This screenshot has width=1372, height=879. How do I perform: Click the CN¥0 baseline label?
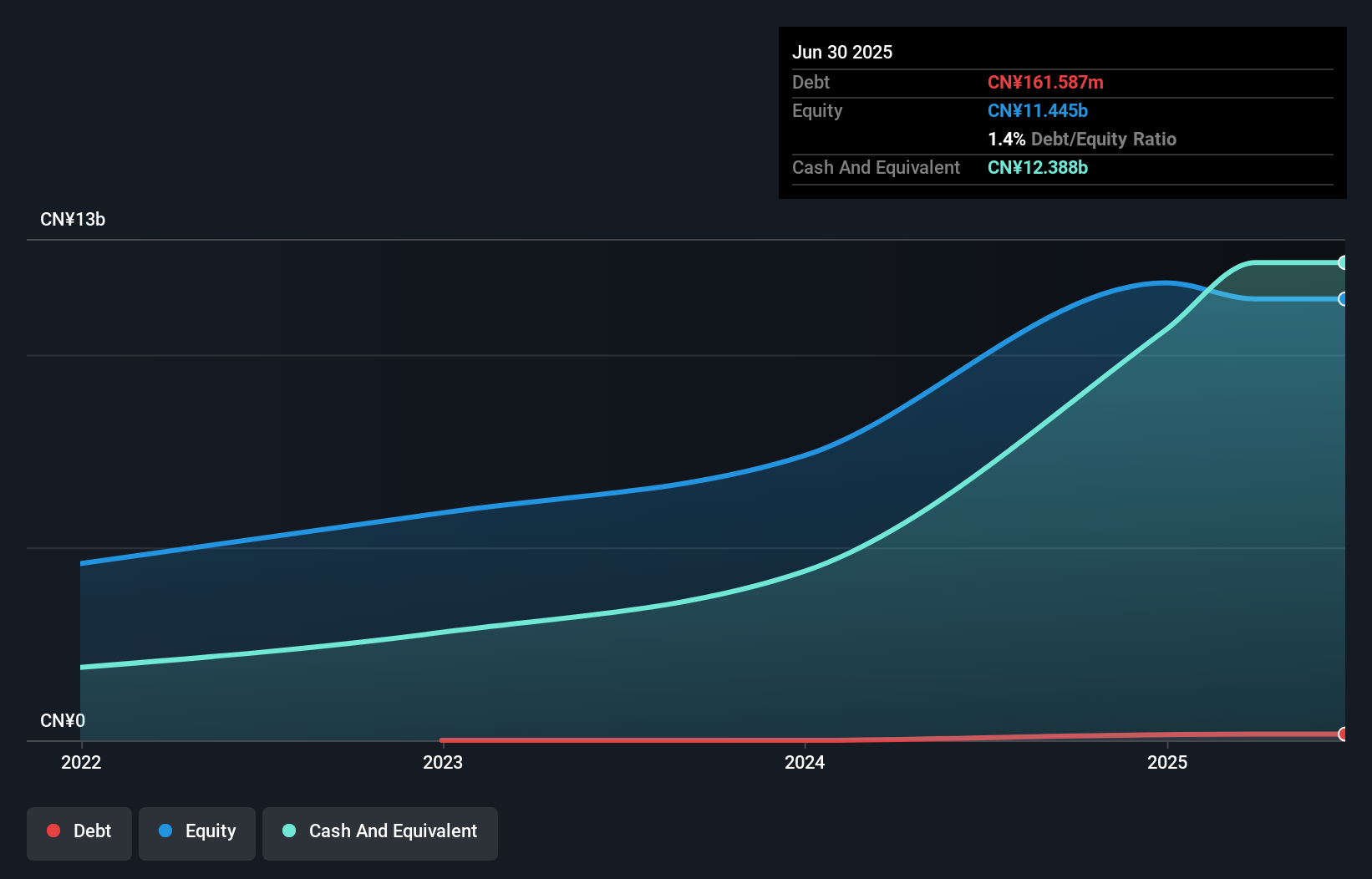[63, 719]
